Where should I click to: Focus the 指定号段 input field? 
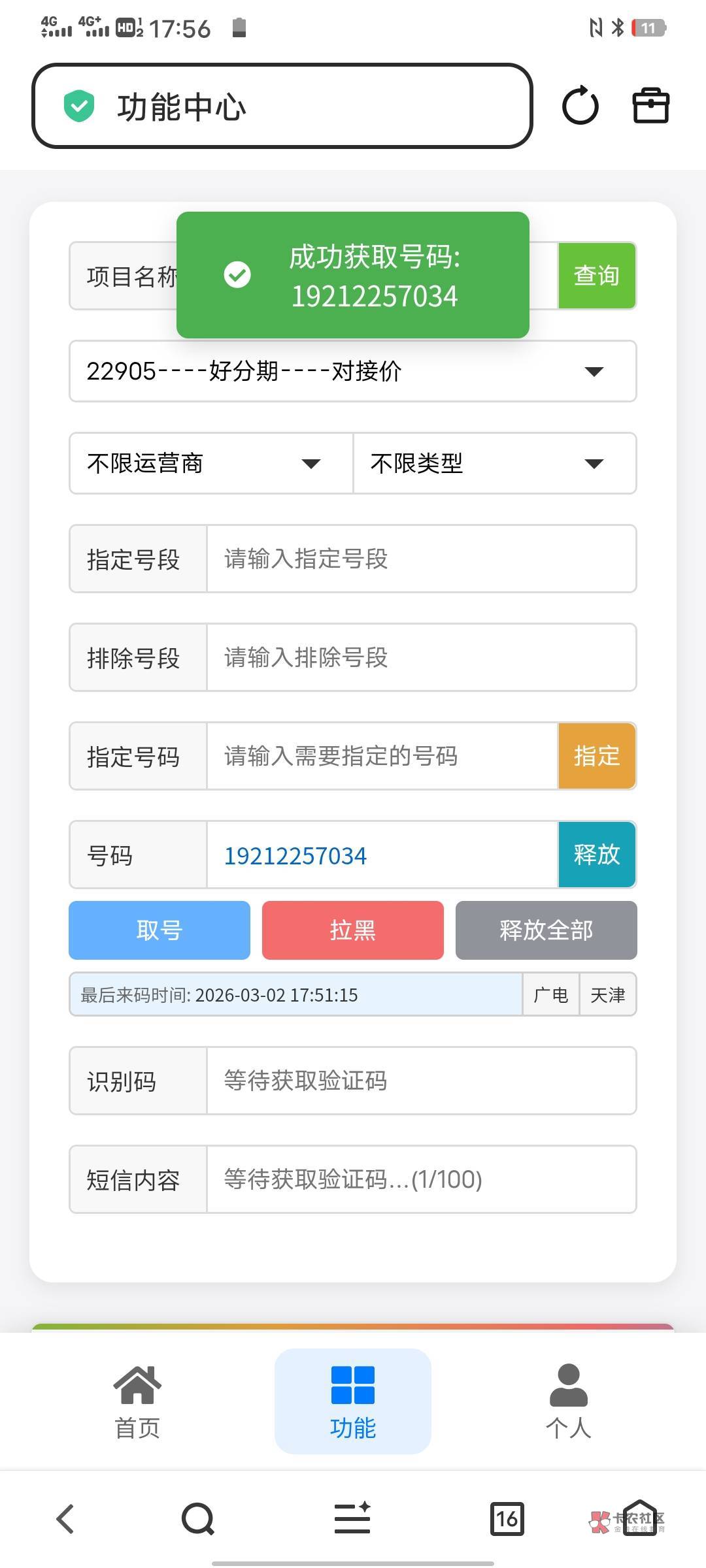(421, 559)
